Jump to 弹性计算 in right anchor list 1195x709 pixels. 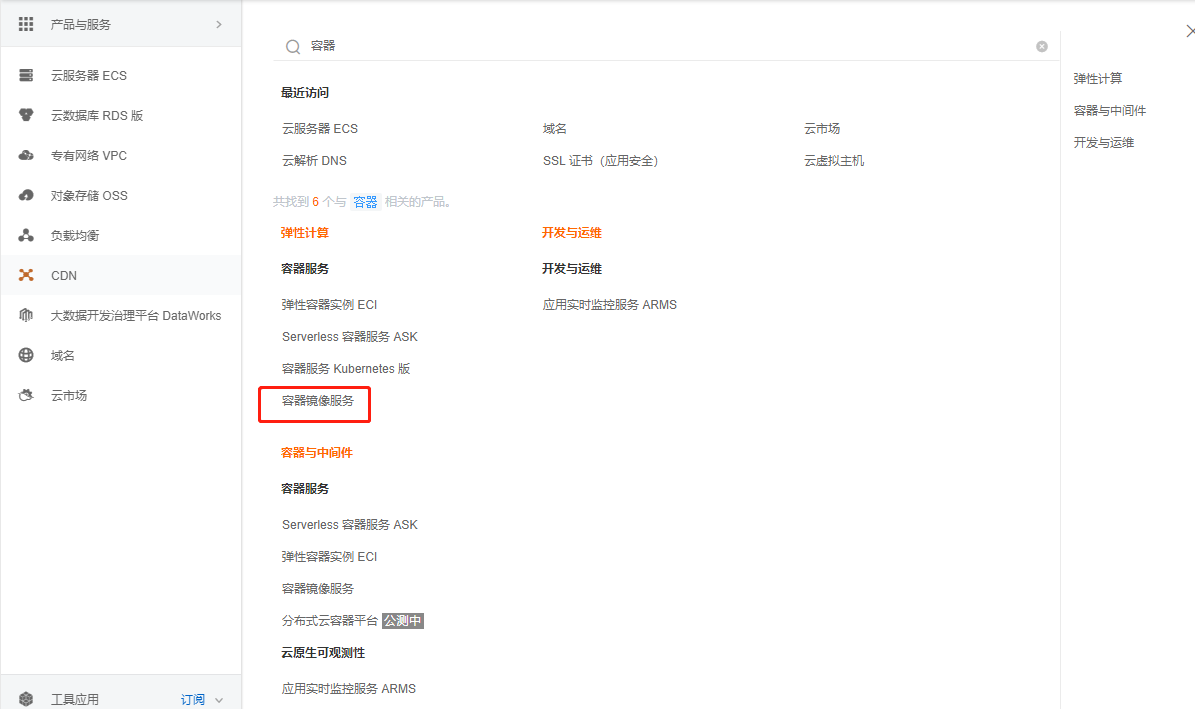pos(1097,79)
